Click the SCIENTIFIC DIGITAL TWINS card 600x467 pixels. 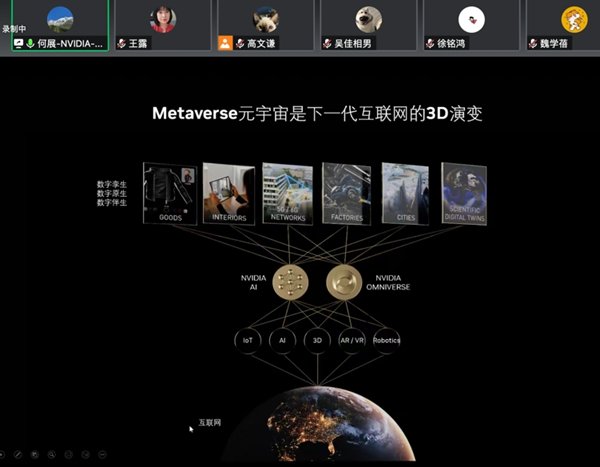464,194
